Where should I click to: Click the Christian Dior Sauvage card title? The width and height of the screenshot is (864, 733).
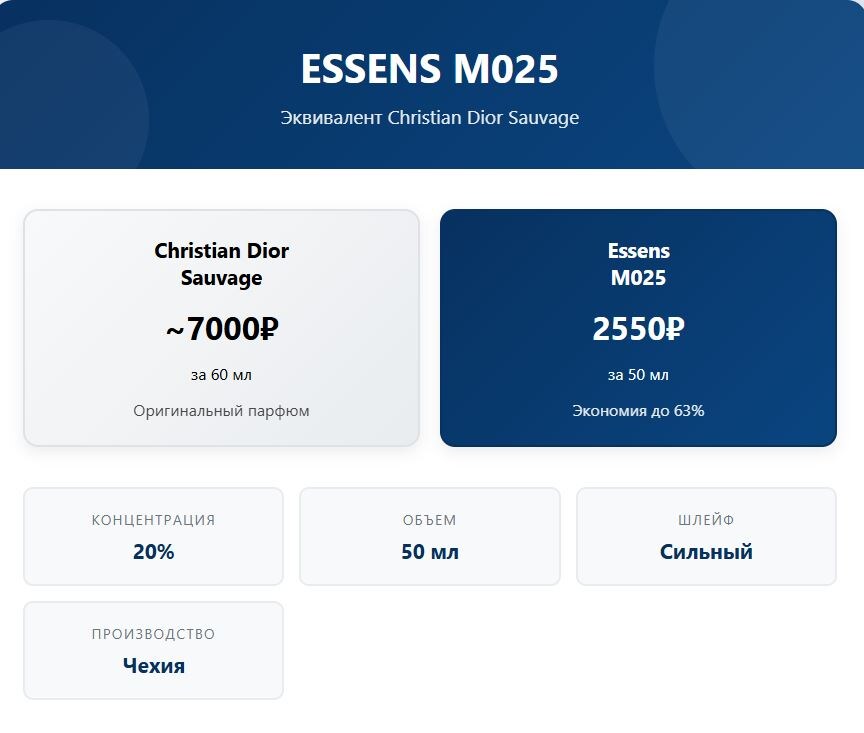pos(222,264)
